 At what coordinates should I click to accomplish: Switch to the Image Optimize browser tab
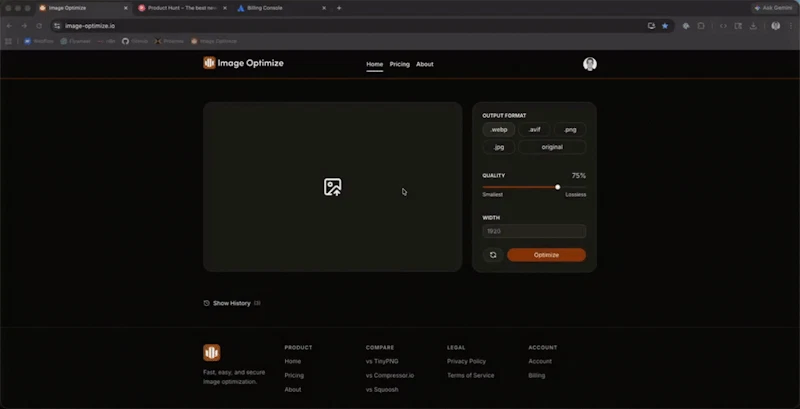tap(83, 8)
